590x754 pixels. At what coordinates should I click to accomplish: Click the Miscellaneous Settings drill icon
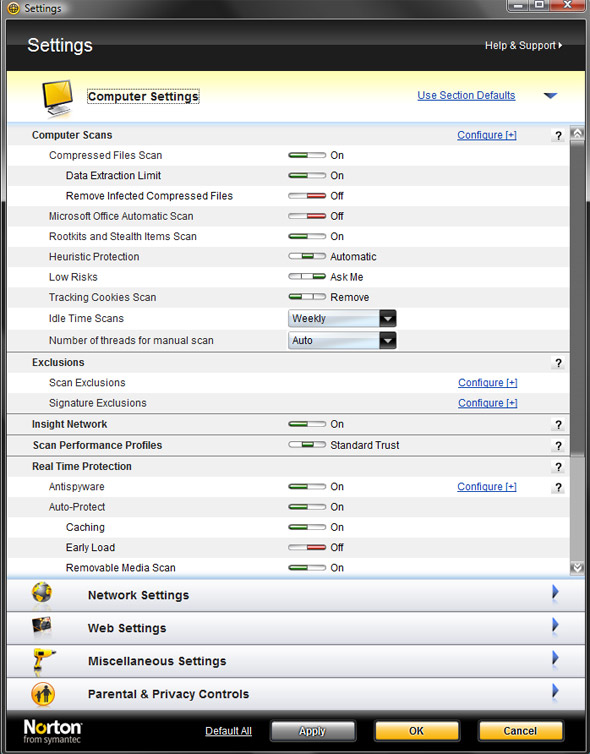43,660
